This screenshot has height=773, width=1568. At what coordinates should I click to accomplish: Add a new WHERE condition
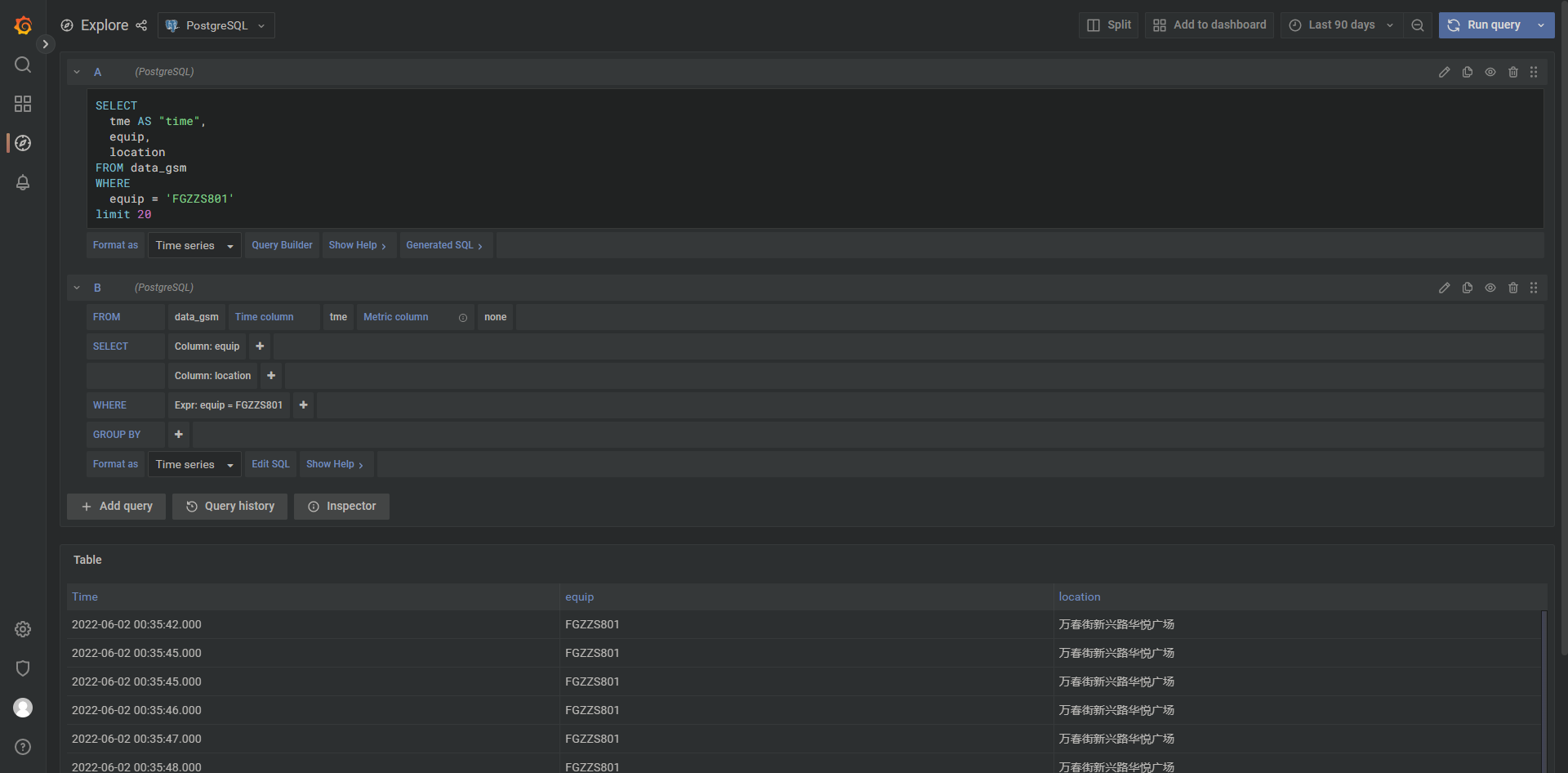point(303,405)
